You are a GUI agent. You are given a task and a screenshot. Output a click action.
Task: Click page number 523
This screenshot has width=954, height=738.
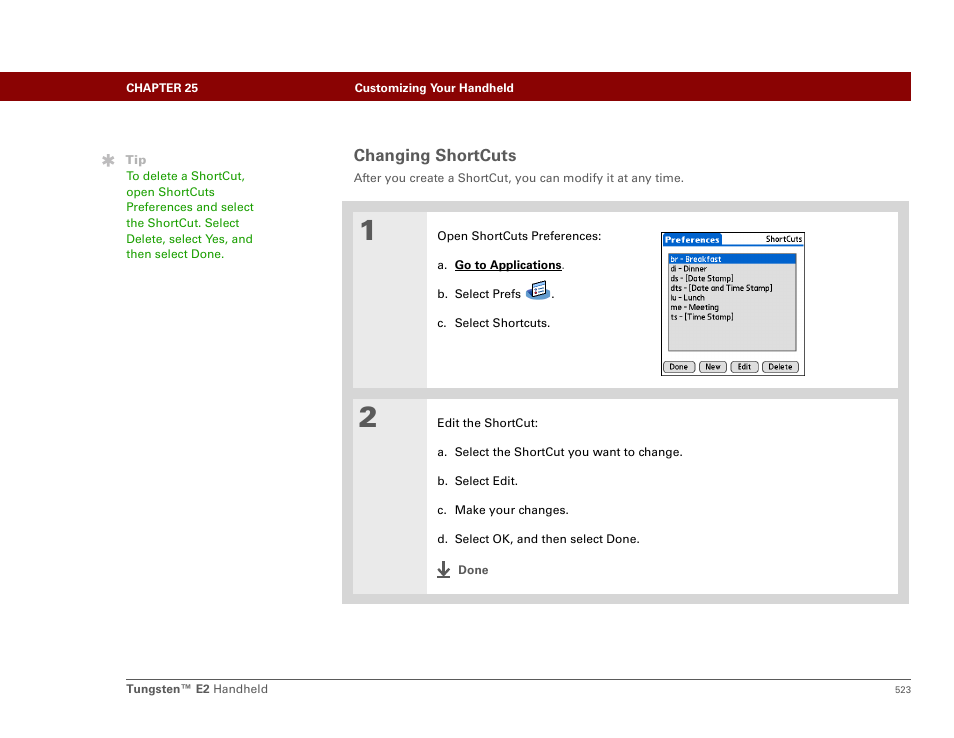coord(903,689)
